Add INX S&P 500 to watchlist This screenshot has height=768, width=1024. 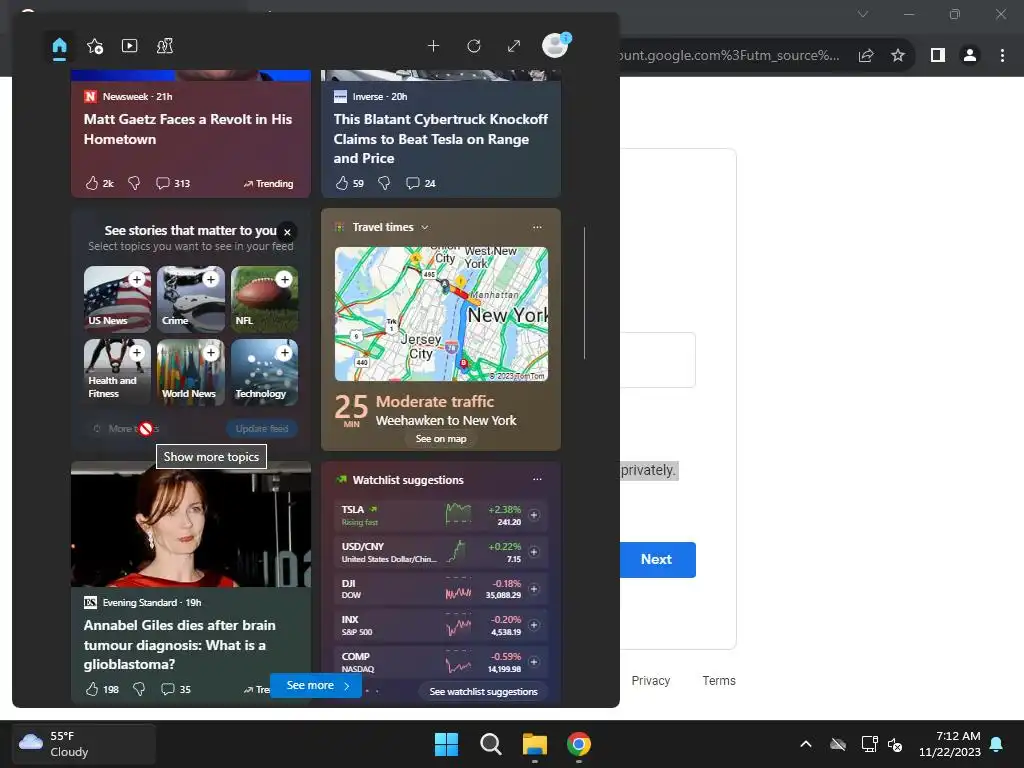(x=534, y=625)
